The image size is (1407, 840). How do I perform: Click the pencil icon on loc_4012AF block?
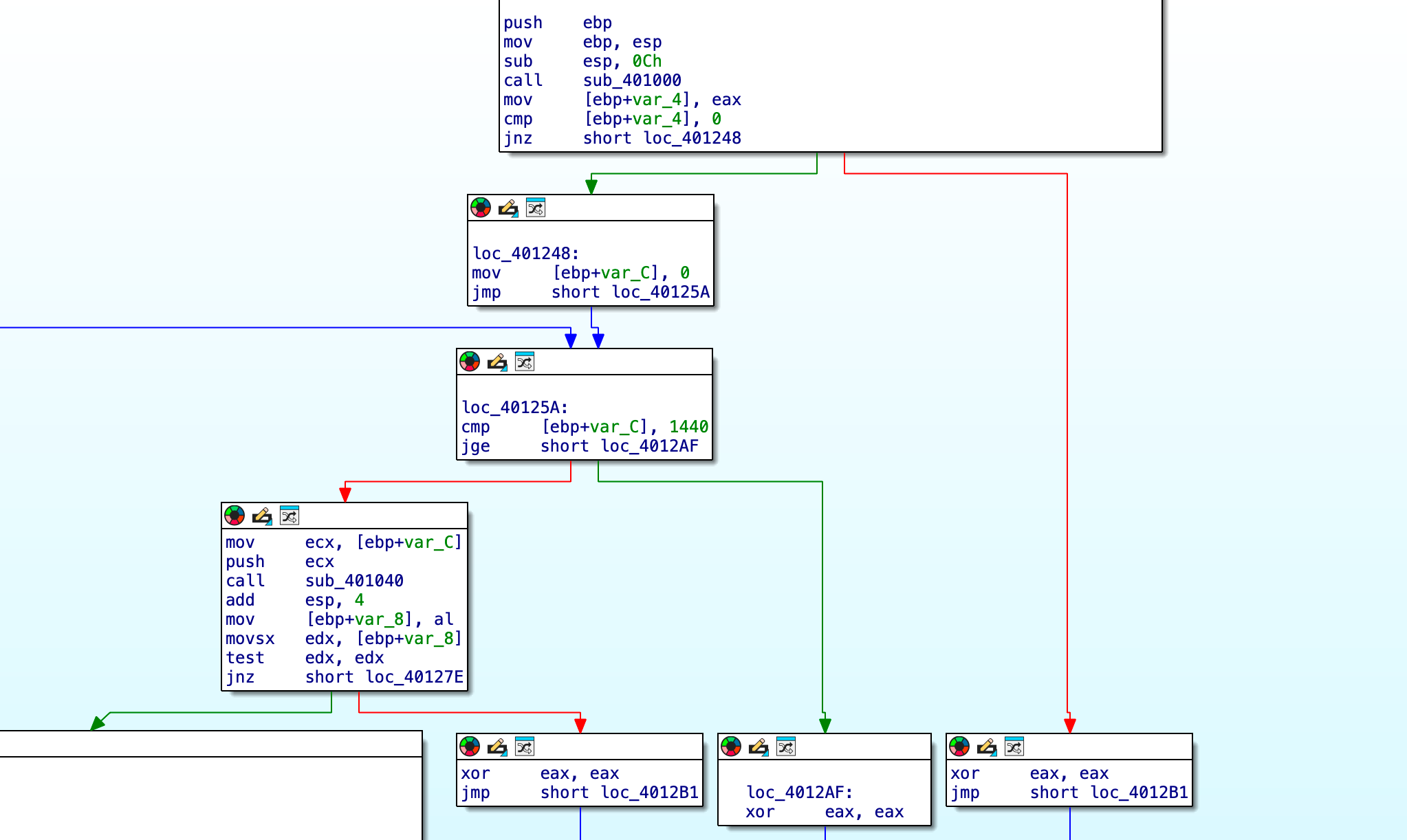pyautogui.click(x=759, y=747)
